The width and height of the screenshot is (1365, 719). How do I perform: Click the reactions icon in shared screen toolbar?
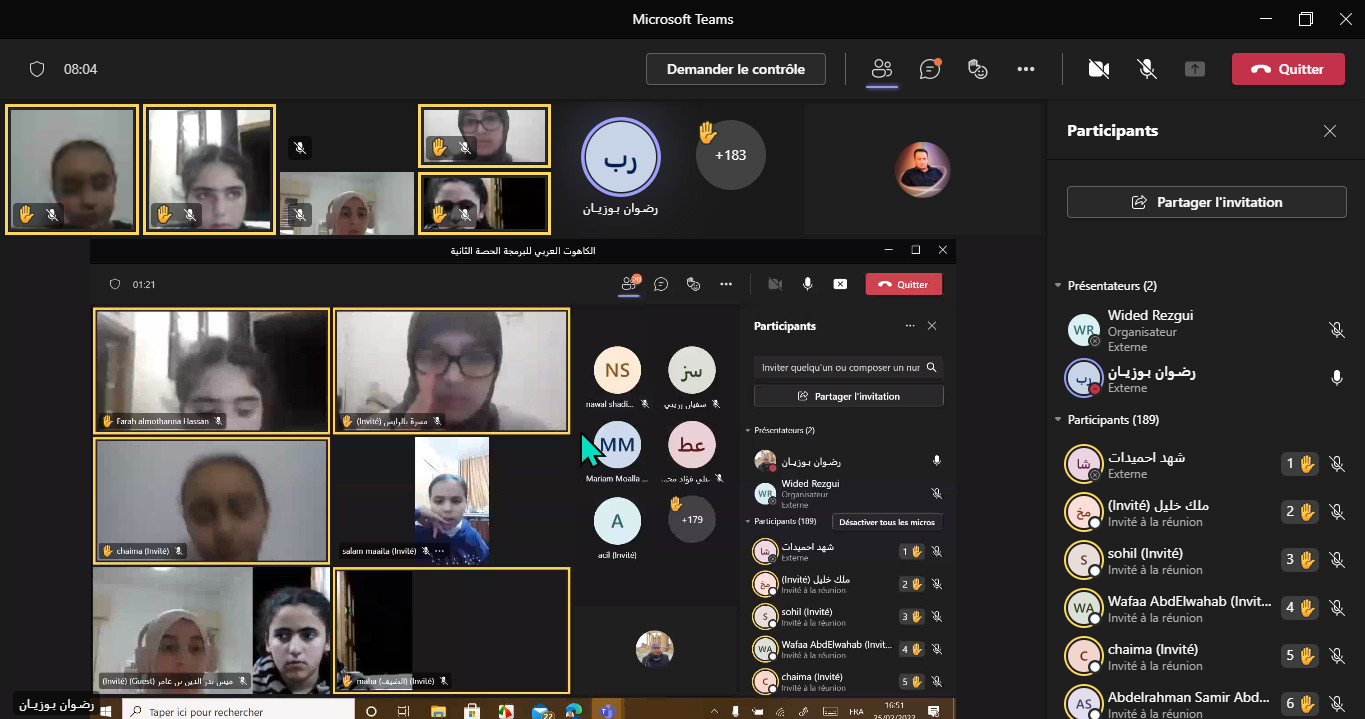pos(693,284)
